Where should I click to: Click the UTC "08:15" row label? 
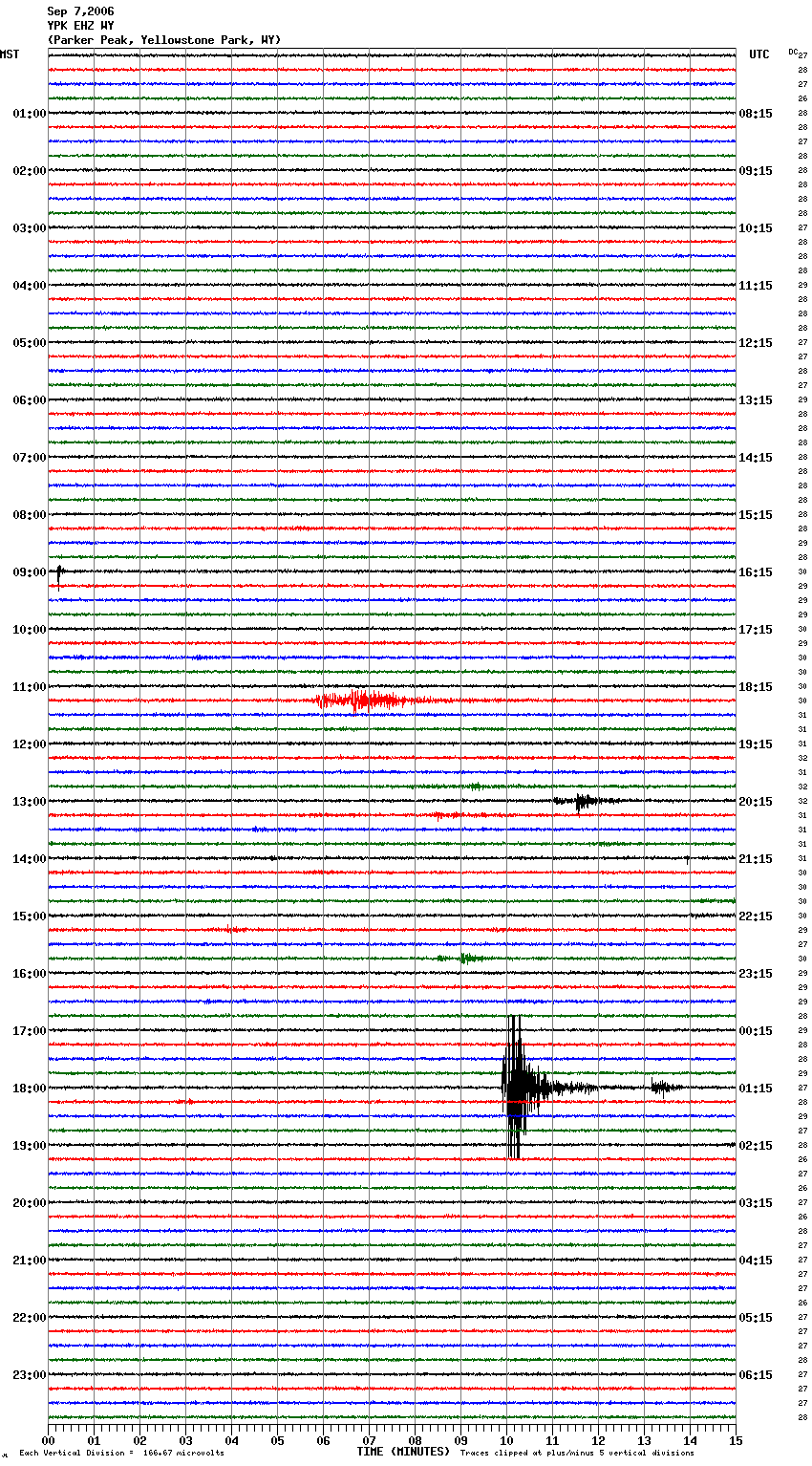coord(756,114)
